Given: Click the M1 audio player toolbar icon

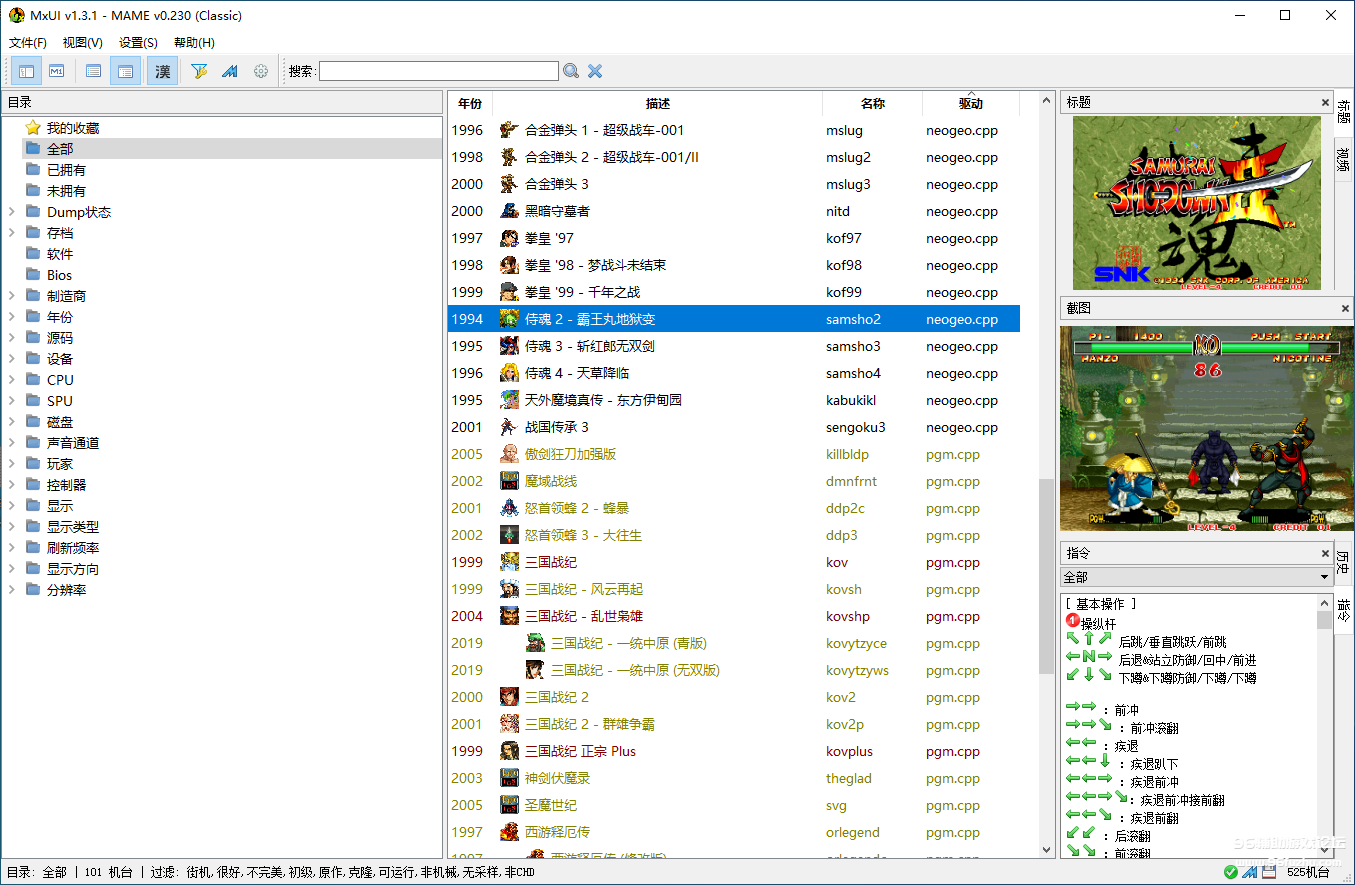Looking at the screenshot, I should pyautogui.click(x=56, y=71).
